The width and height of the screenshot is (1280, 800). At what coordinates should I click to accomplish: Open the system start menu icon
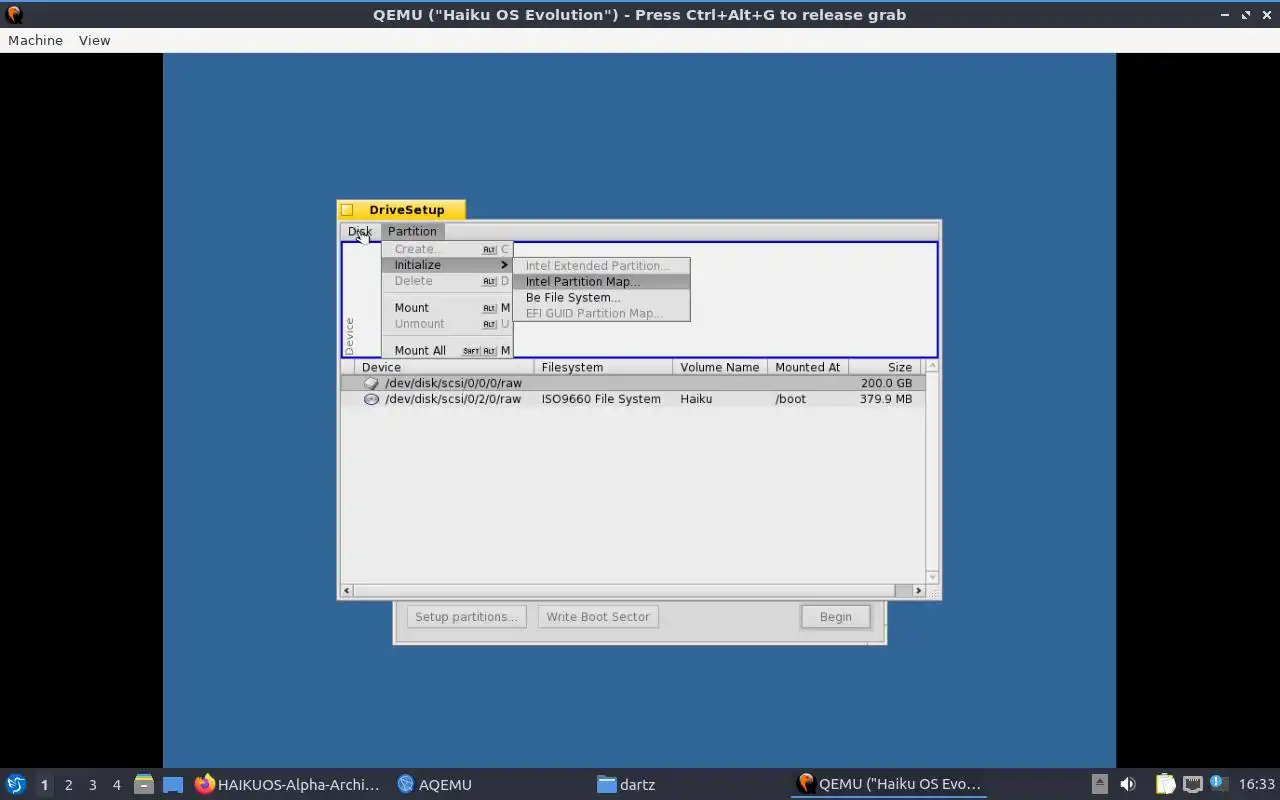coord(15,785)
